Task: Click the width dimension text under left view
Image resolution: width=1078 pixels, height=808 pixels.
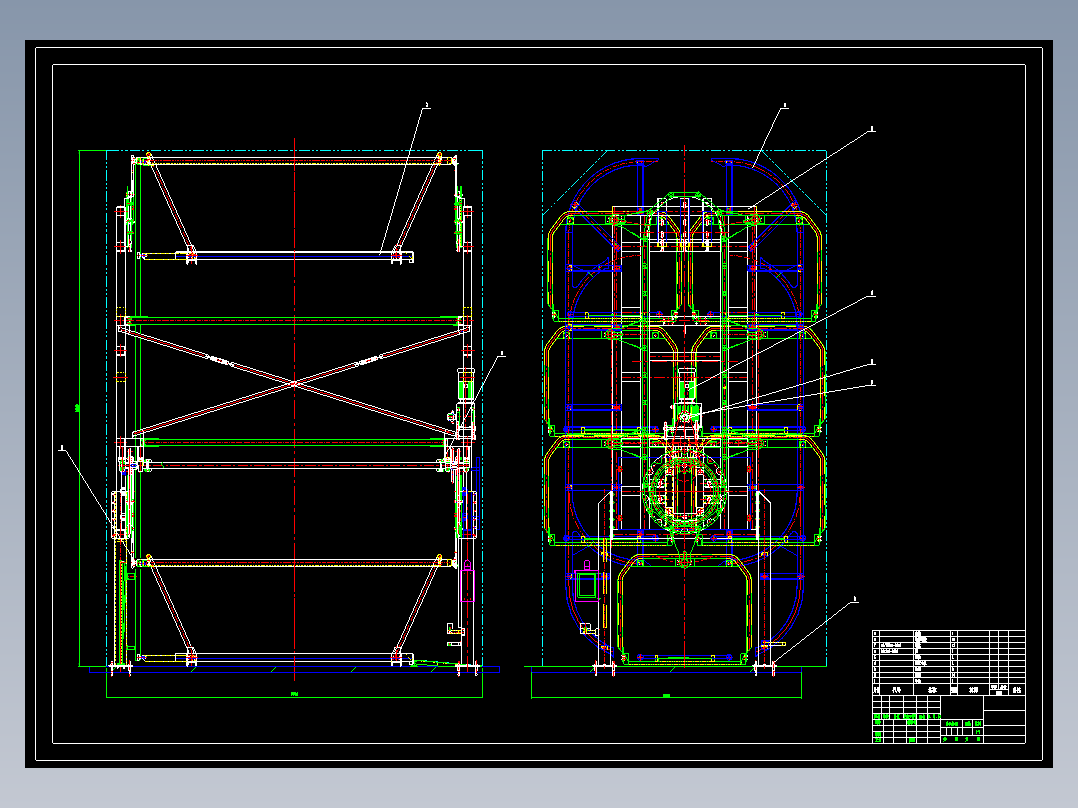Action: click(295, 694)
